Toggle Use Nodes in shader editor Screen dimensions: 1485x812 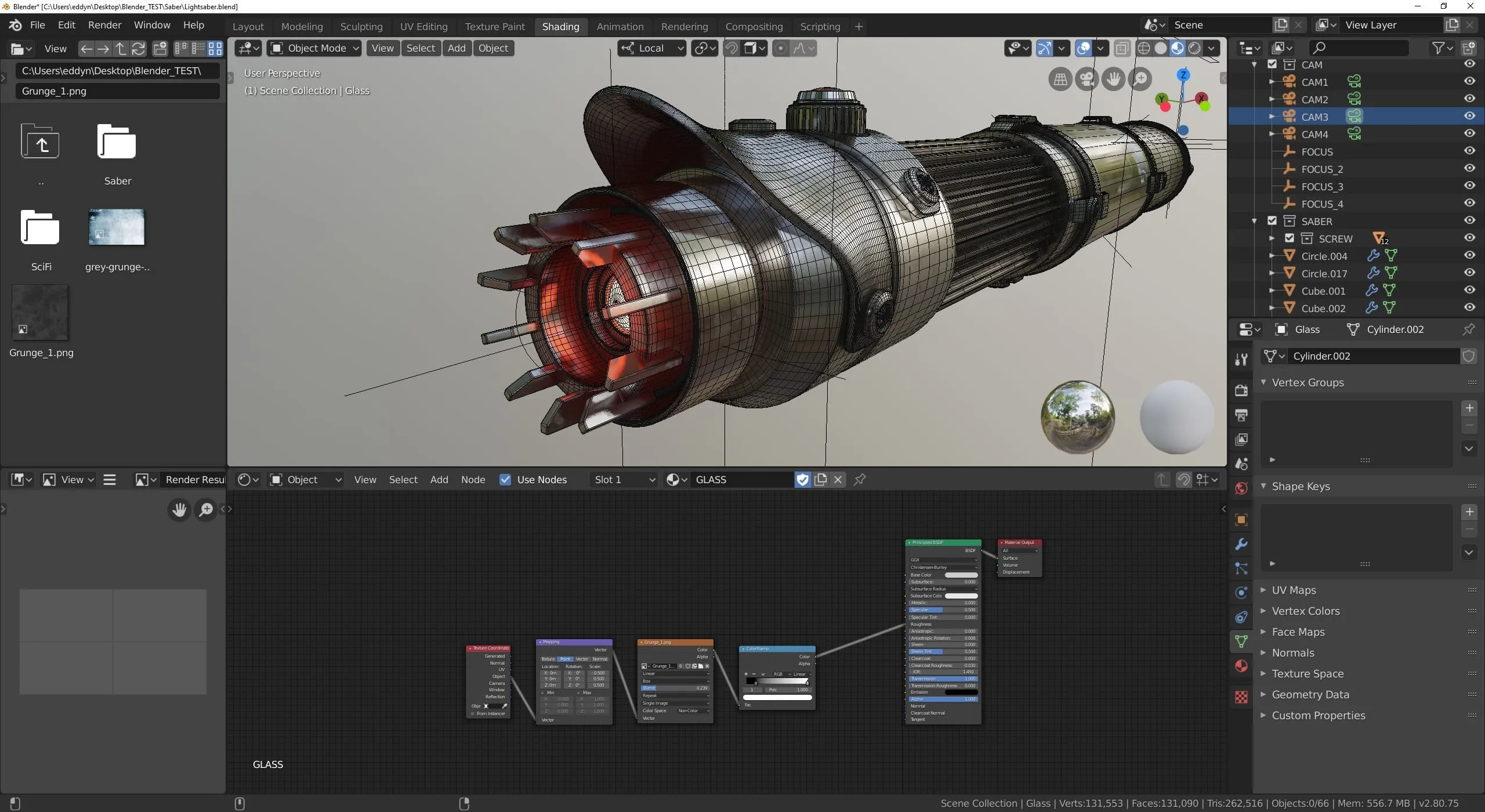pyautogui.click(x=505, y=480)
